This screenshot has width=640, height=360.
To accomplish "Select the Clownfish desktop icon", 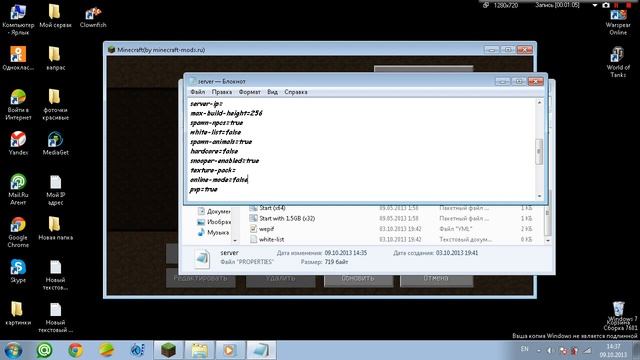I will (93, 17).
